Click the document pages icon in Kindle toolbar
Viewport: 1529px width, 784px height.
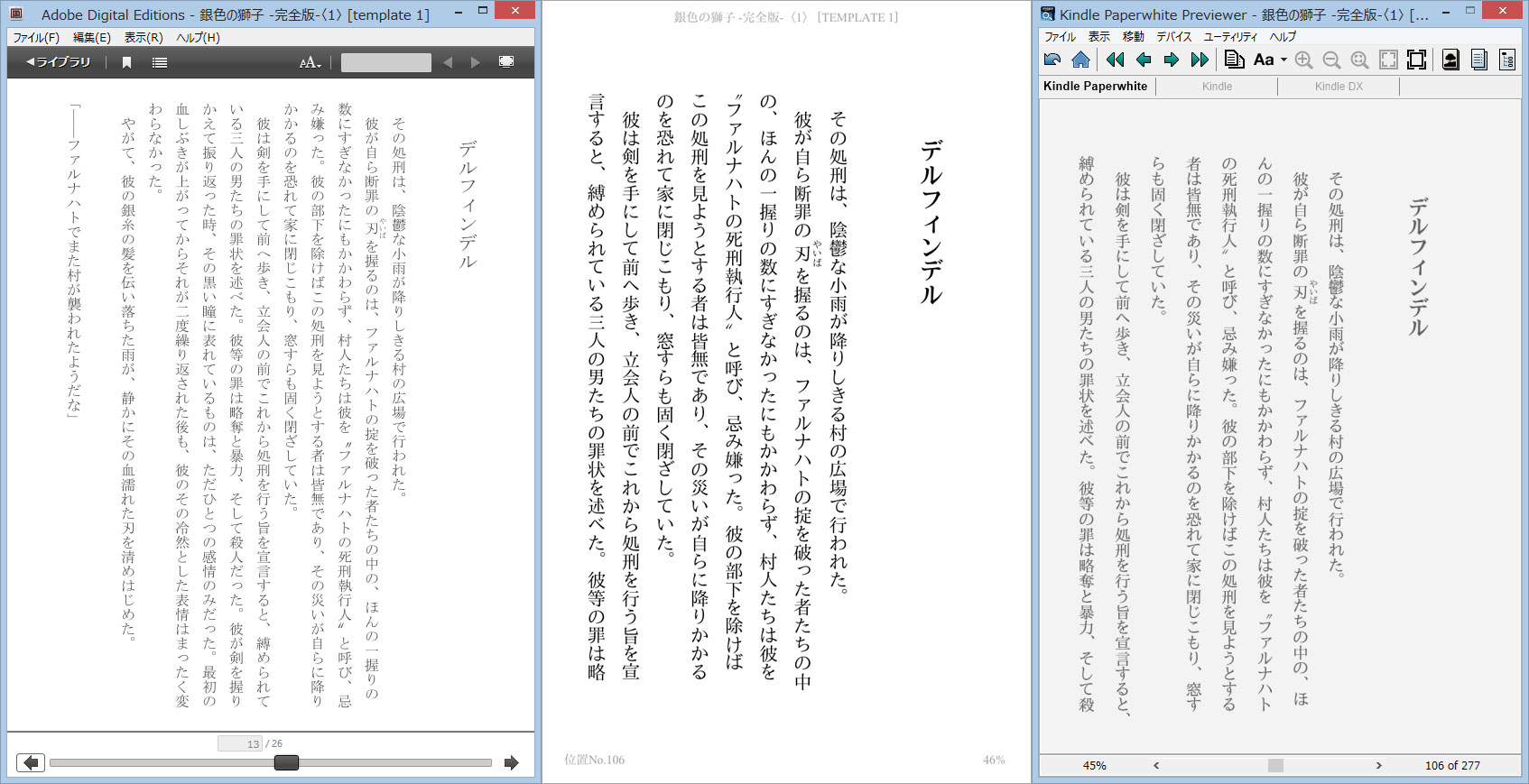1234,60
